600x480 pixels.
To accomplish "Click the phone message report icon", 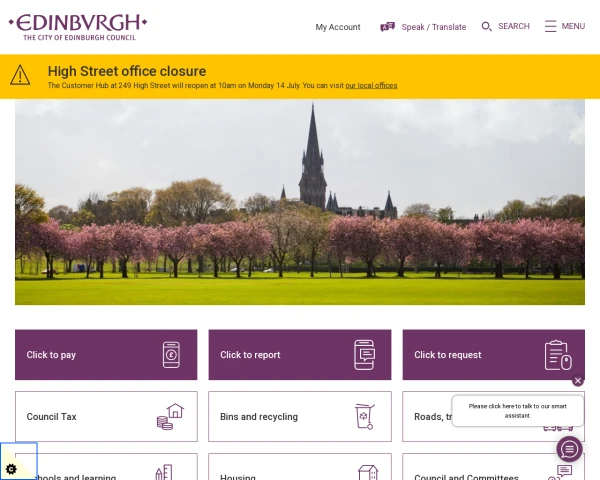I will pos(364,355).
